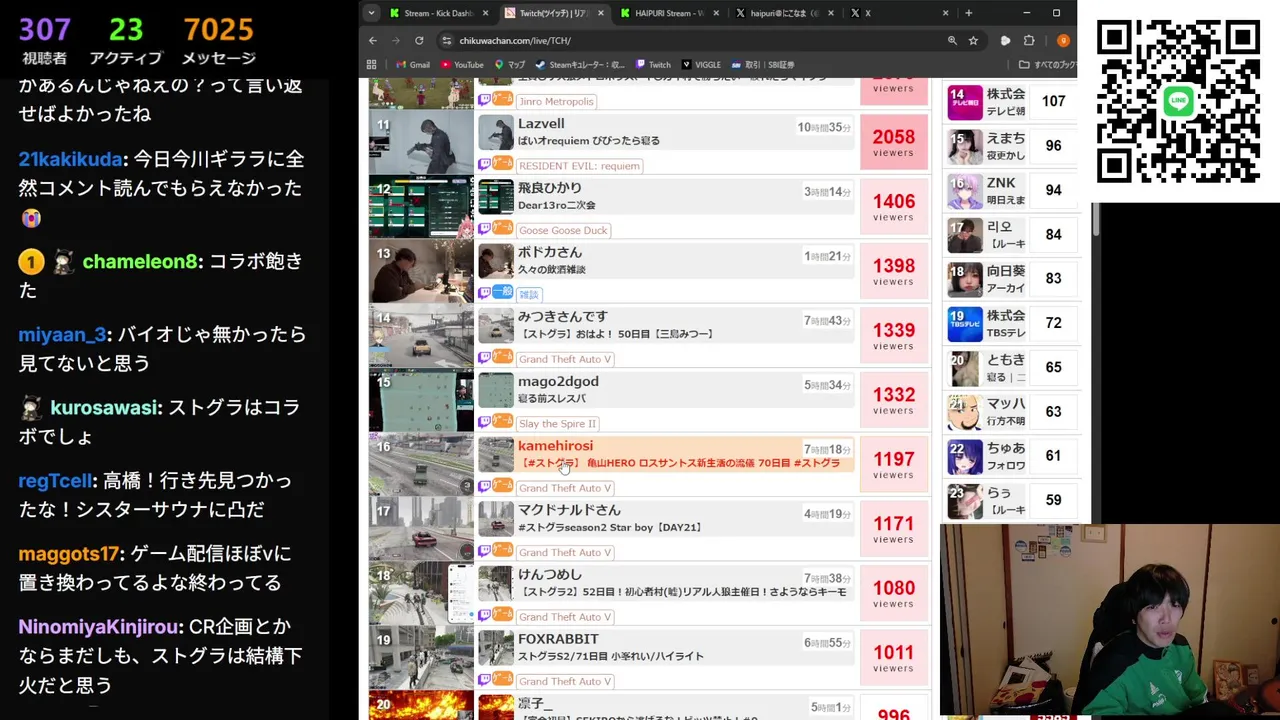Screen dimensions: 1280x720
Task: Open the apps grid in bookmarks bar
Action: (x=372, y=65)
